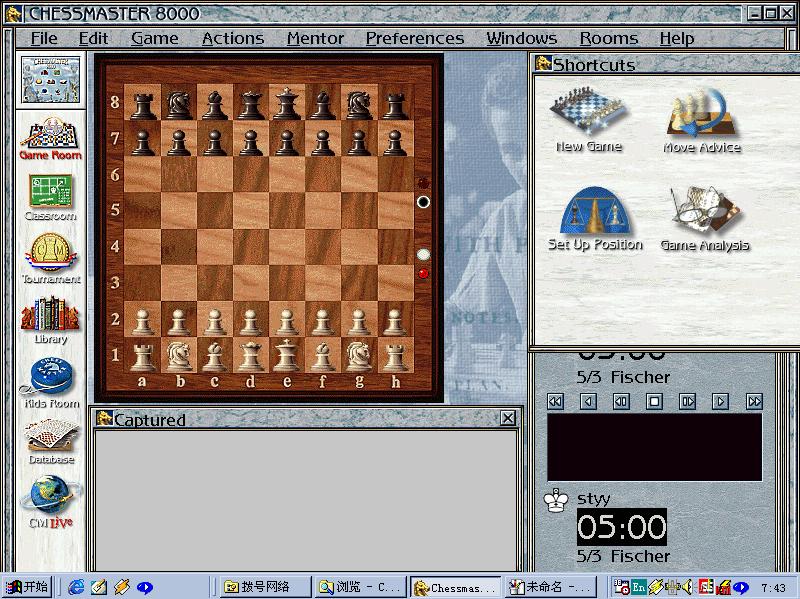Select the white knight on g1
800x599 pixels.
coord(359,355)
